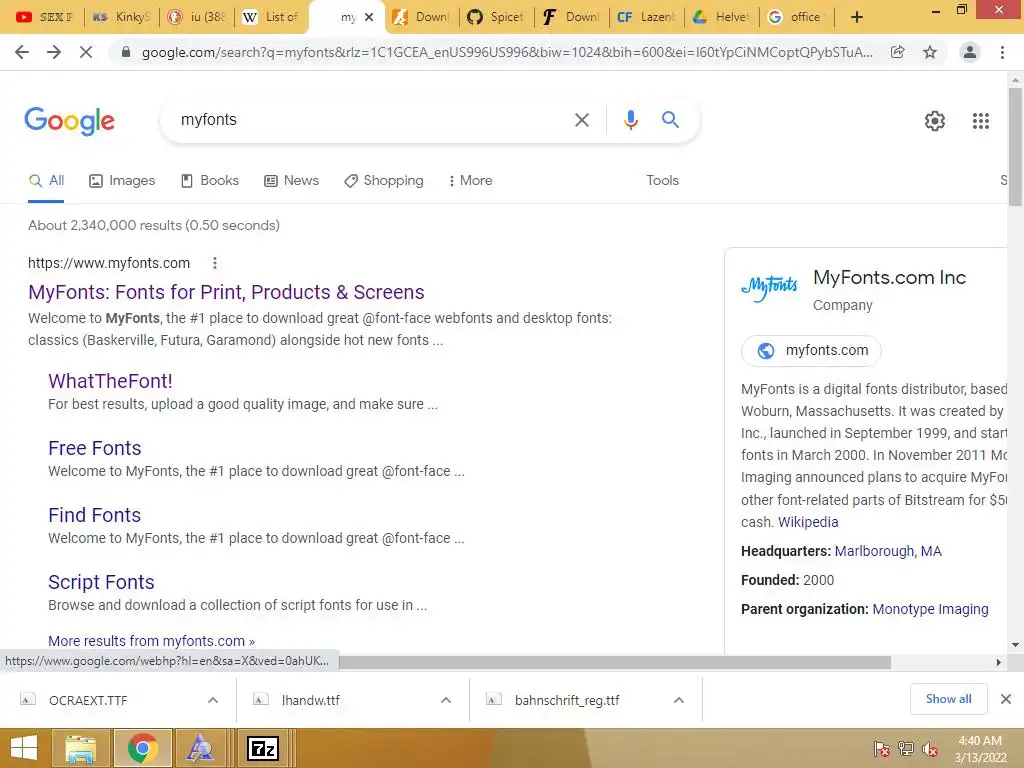
Task: Open the lhandw.ttf downloaded file
Action: [x=311, y=700]
